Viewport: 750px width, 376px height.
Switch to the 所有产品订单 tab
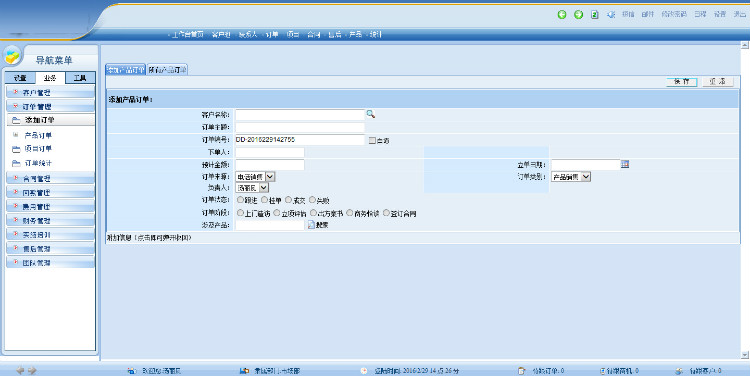pos(167,70)
